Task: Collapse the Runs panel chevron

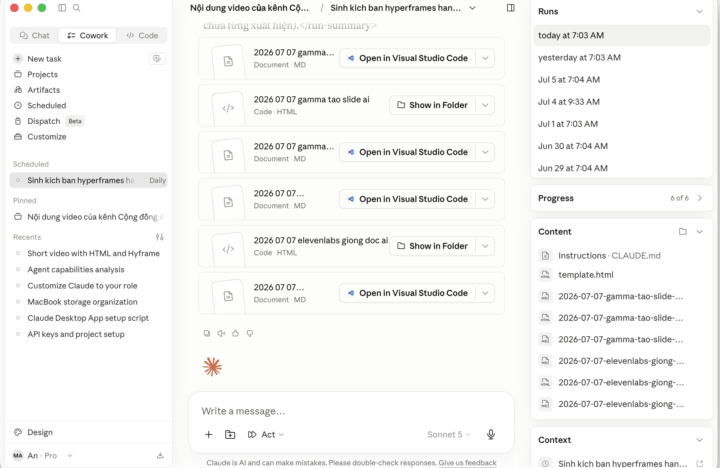Action: (699, 11)
